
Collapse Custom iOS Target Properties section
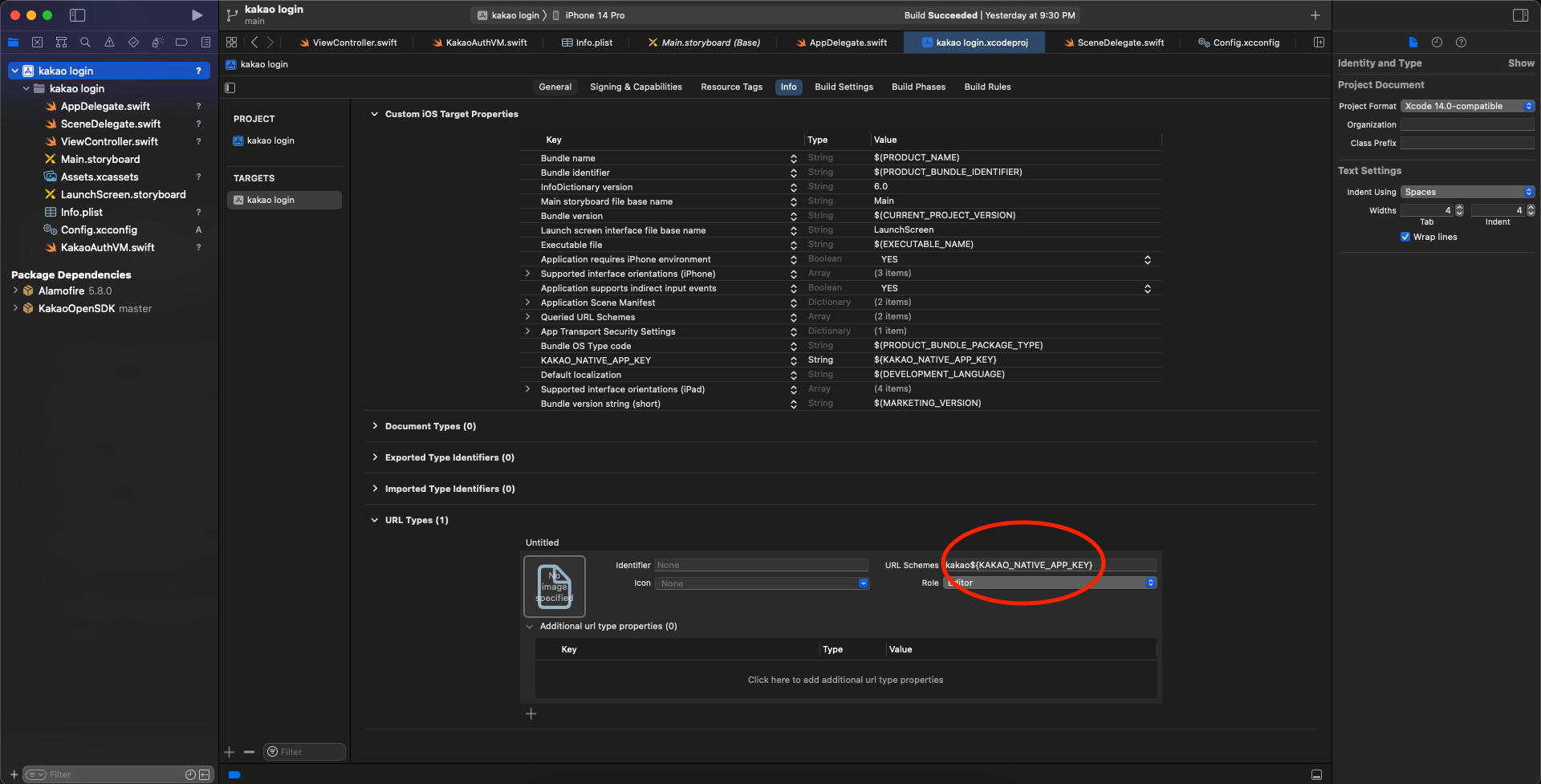374,114
